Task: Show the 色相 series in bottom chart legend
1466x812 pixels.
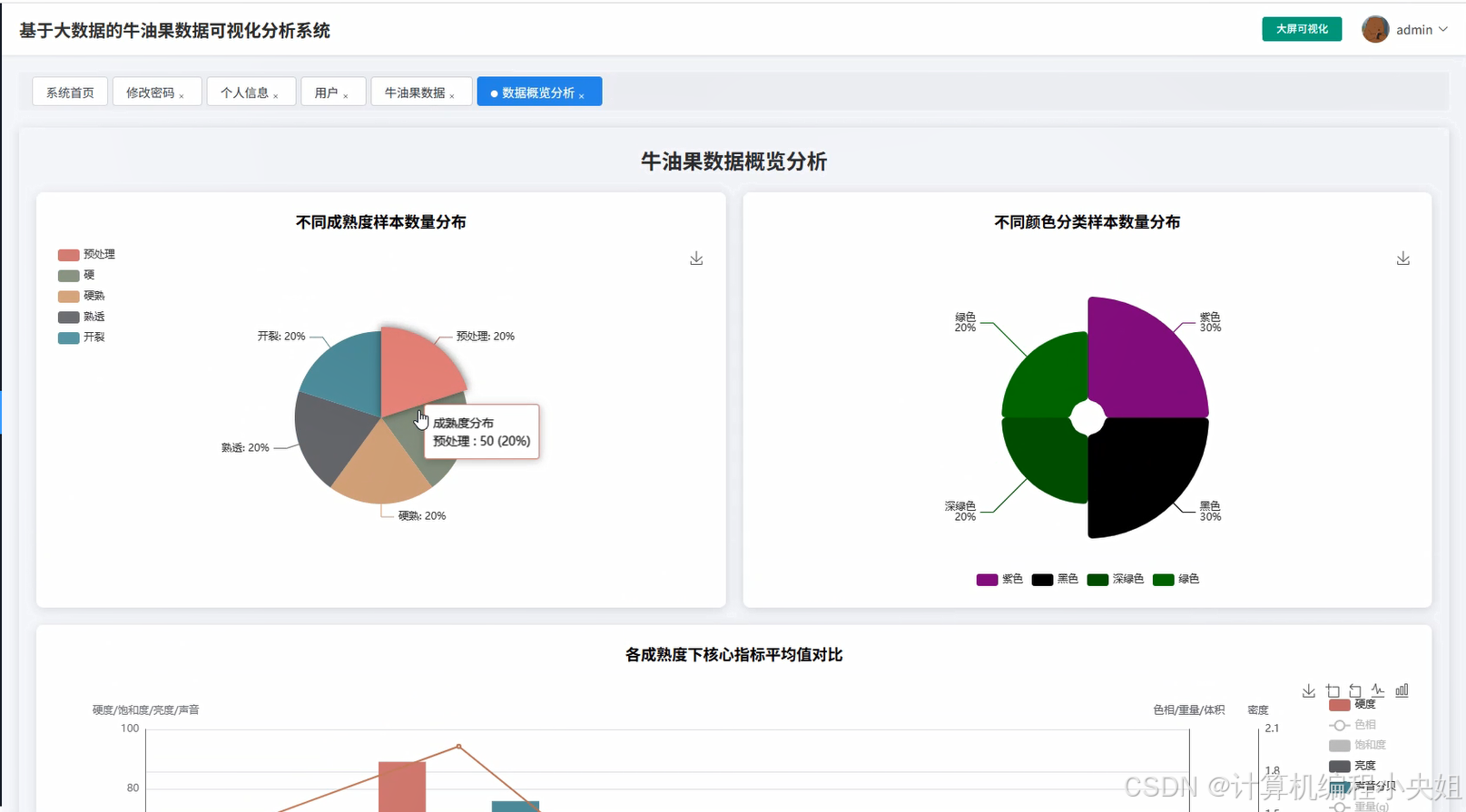Action: click(1353, 725)
